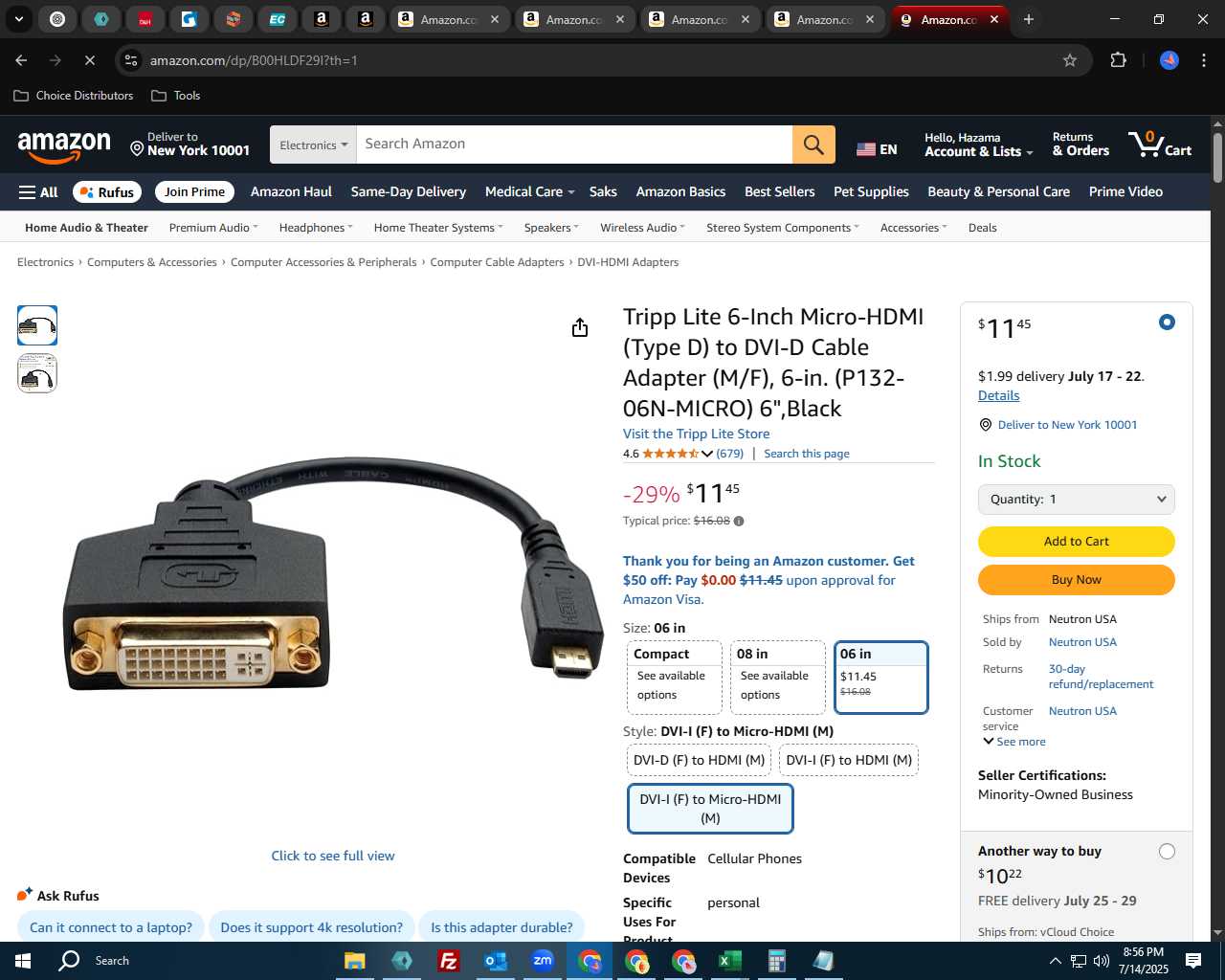Select the $11.45 buying option radio
1225x980 pixels.
tap(1167, 323)
